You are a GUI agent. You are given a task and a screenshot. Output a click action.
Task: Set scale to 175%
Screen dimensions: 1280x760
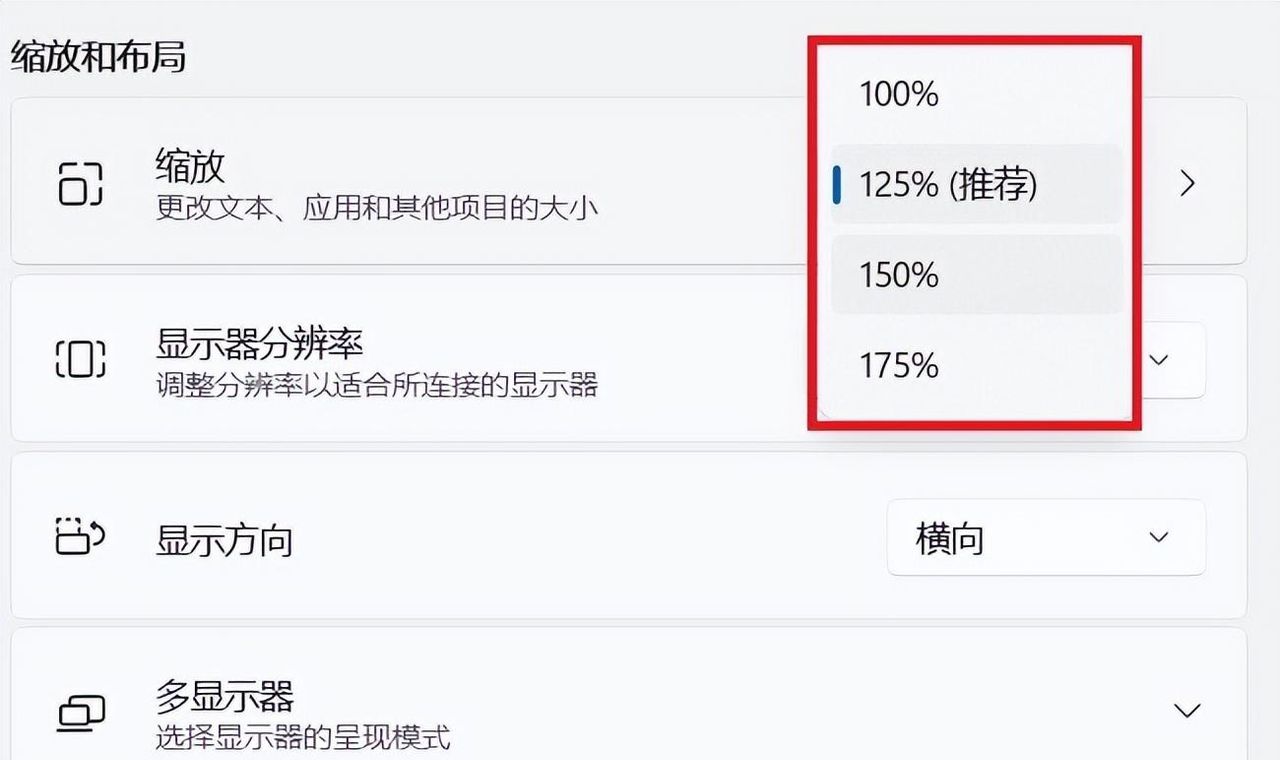(898, 366)
